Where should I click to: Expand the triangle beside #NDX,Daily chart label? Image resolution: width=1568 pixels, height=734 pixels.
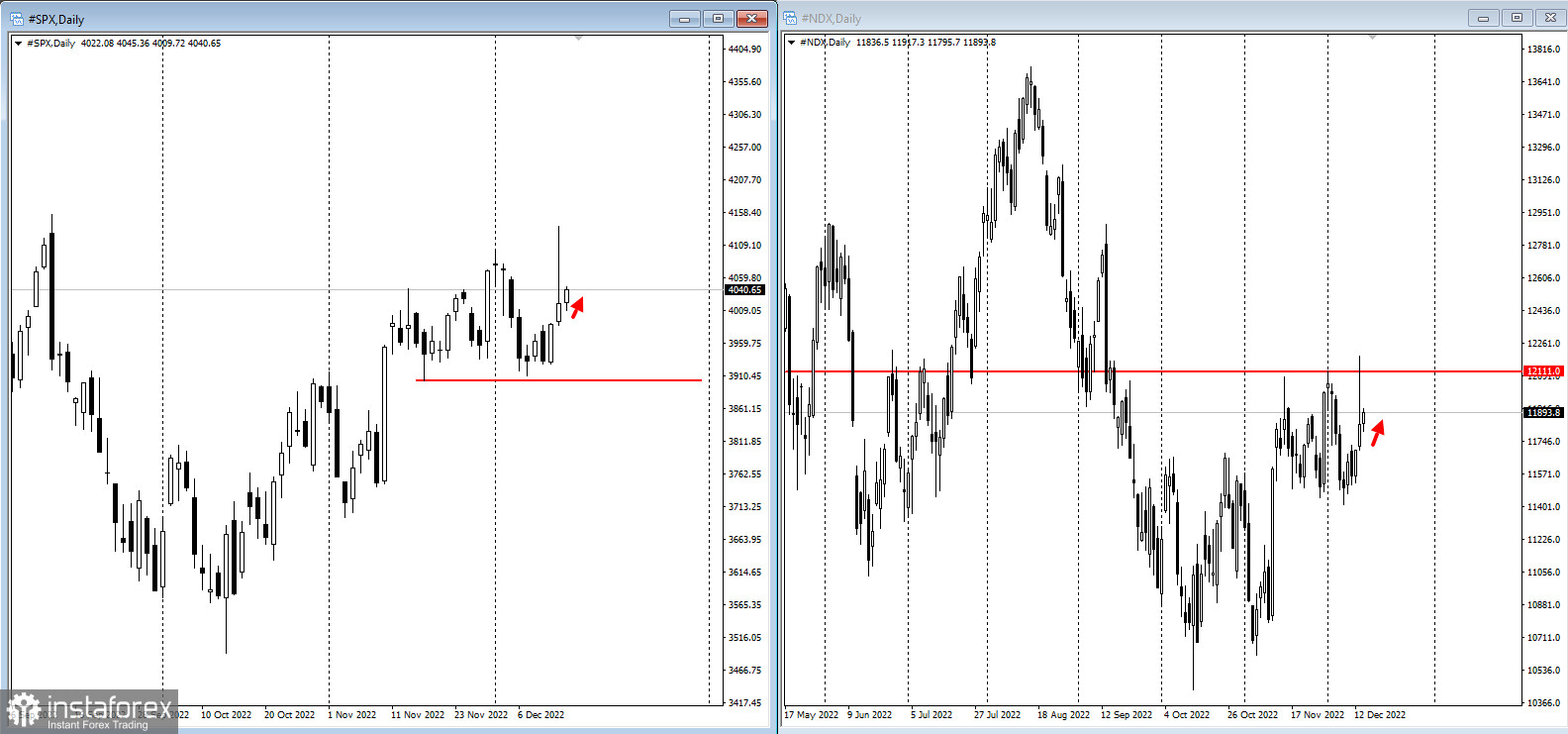point(791,43)
